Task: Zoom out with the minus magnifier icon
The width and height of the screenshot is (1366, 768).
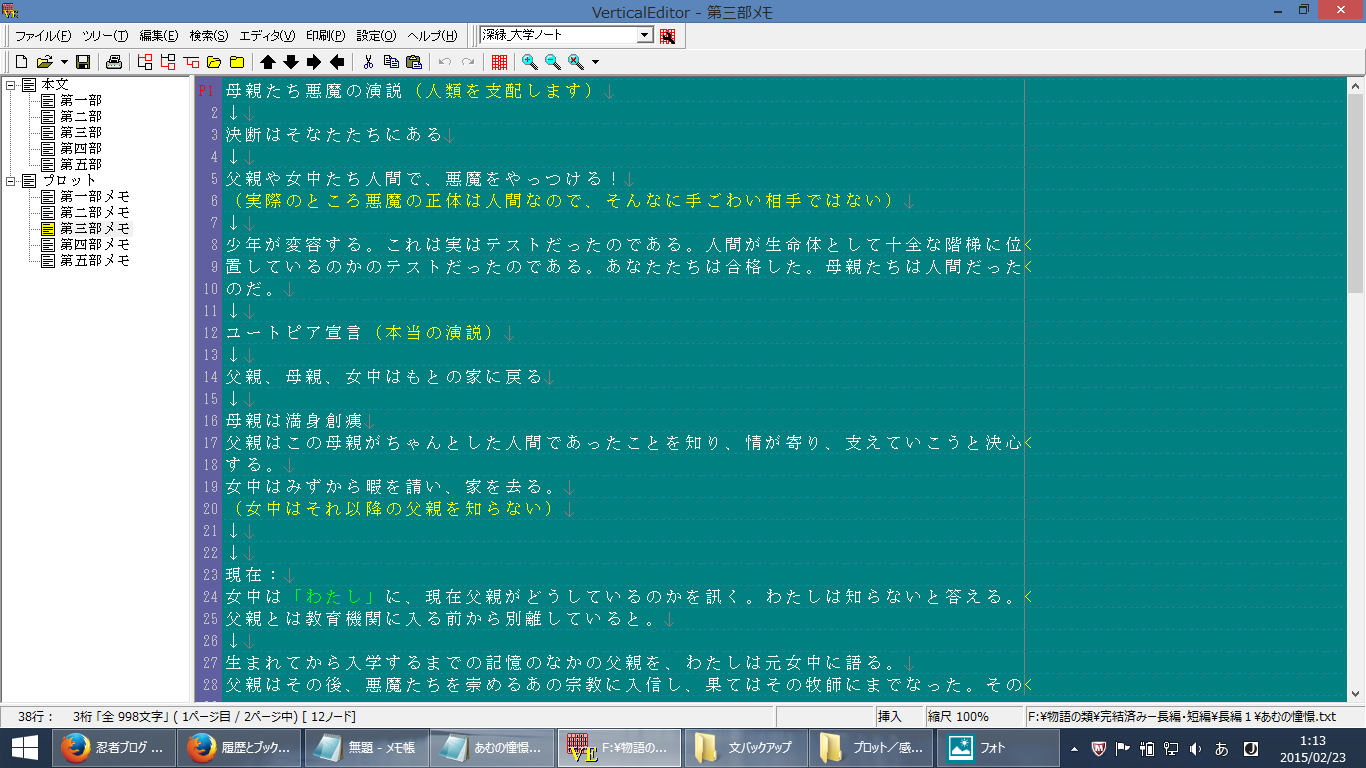Action: [553, 62]
